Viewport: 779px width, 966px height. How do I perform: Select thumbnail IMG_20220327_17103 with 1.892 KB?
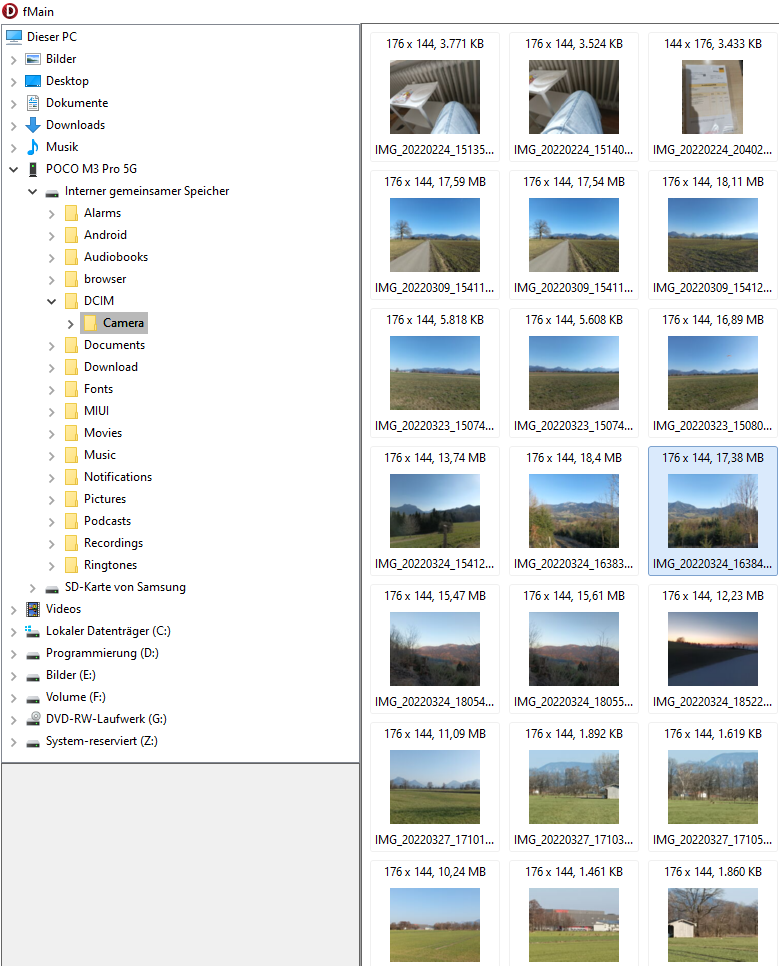tap(574, 787)
